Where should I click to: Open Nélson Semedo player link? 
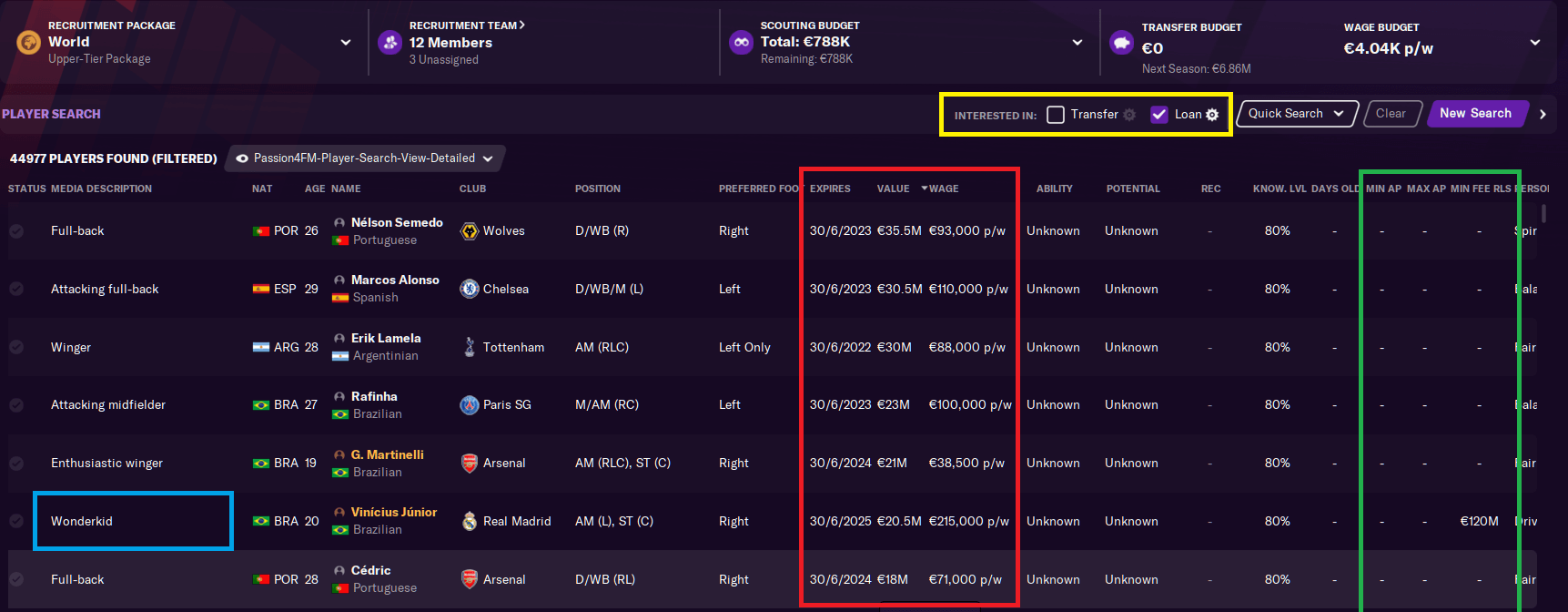397,222
